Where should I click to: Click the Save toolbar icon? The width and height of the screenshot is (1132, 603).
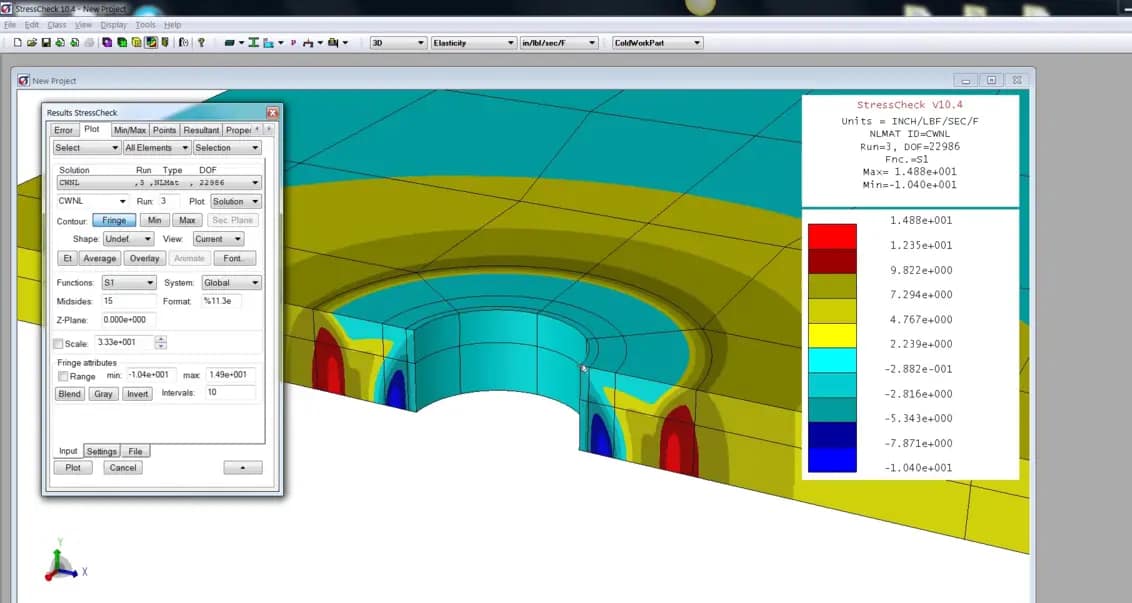[x=47, y=42]
